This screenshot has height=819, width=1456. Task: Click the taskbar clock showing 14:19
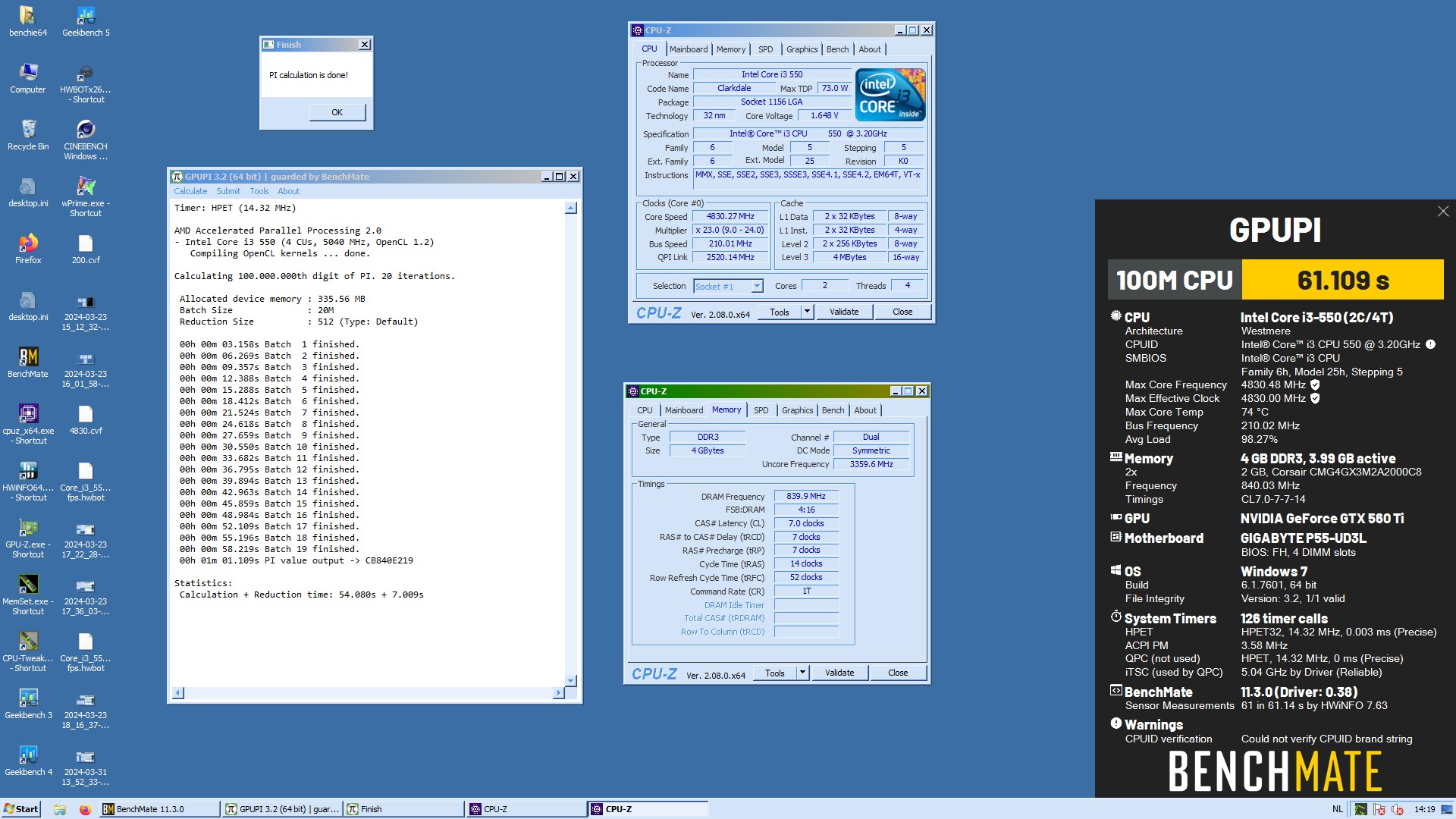coord(1425,809)
